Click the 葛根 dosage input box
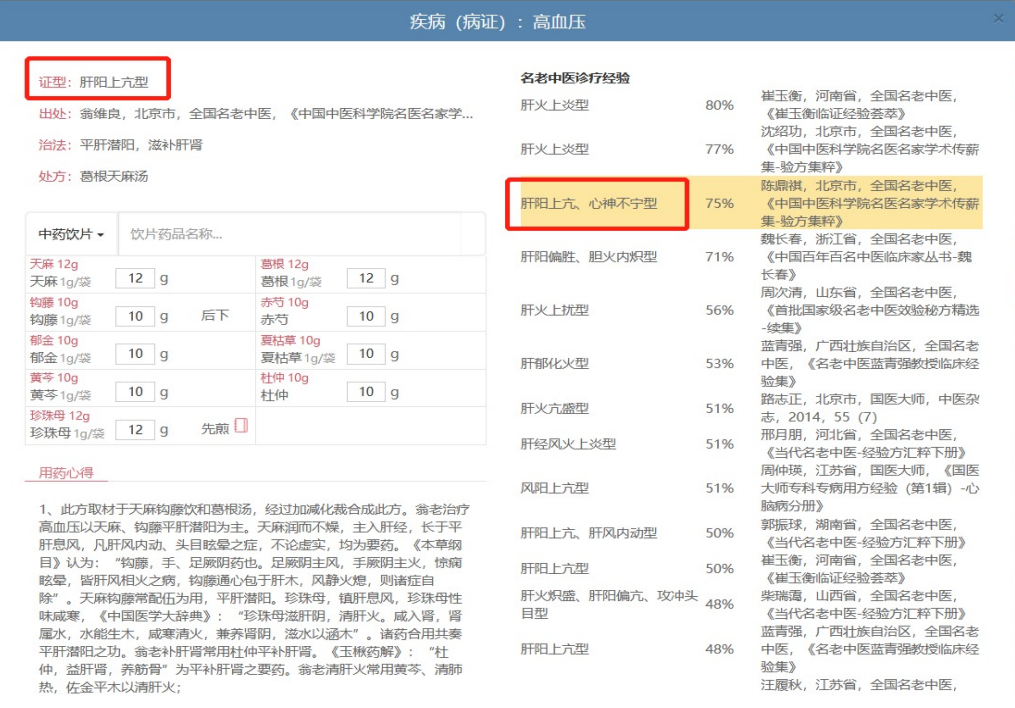1015x708 pixels. pyautogui.click(x=366, y=279)
